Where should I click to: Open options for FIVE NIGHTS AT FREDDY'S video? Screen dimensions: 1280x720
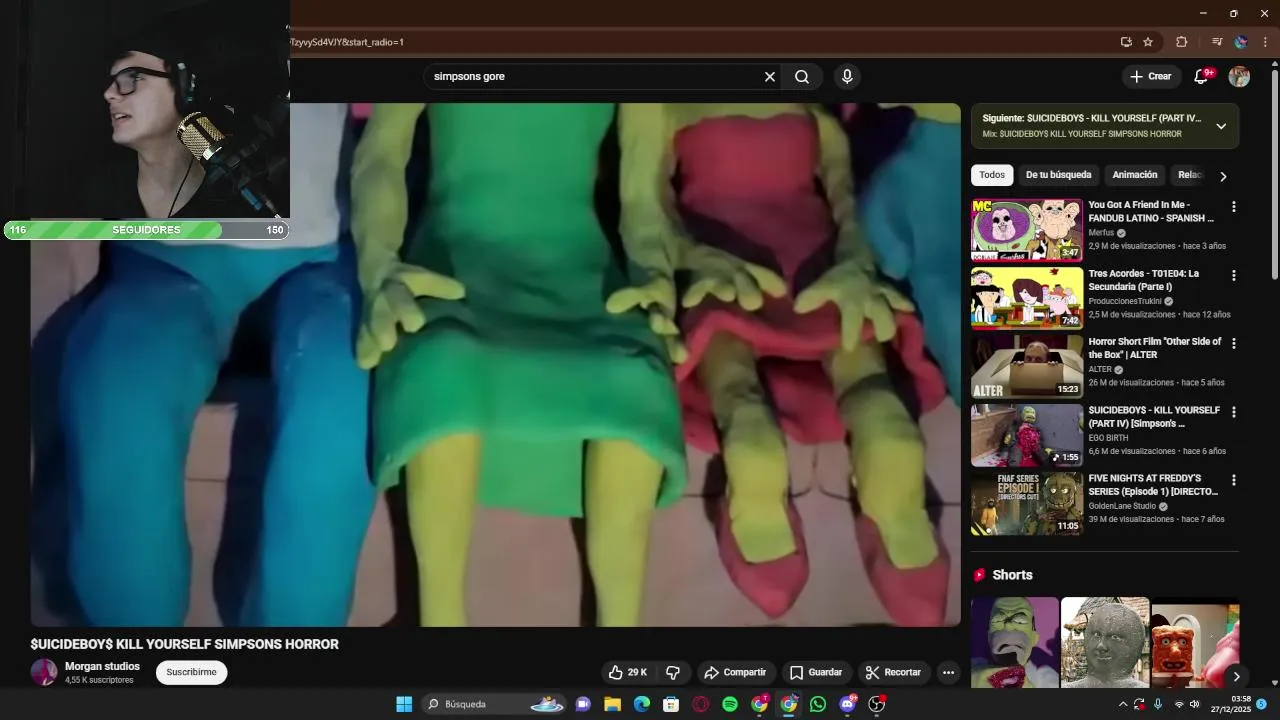click(x=1233, y=480)
